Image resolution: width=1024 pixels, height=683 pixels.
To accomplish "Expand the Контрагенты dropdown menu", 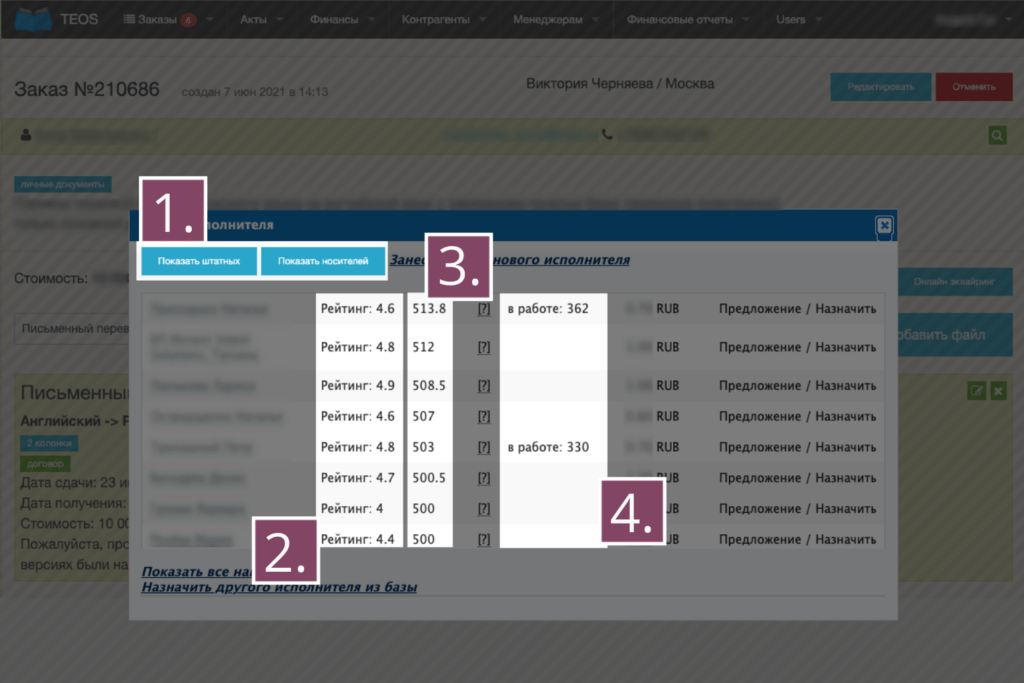I will click(444, 19).
